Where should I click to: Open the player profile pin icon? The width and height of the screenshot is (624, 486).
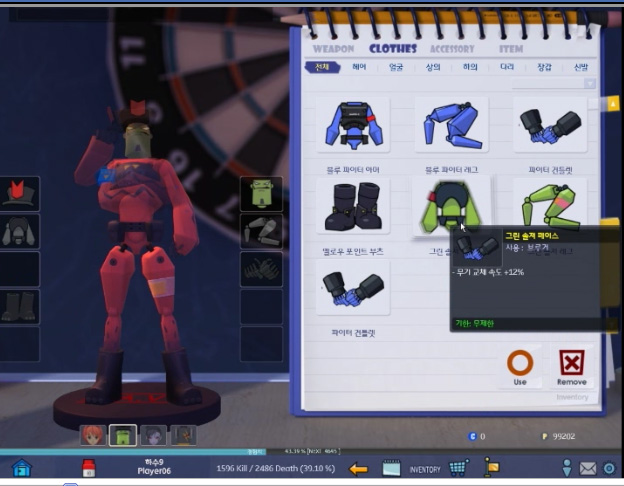[567, 468]
